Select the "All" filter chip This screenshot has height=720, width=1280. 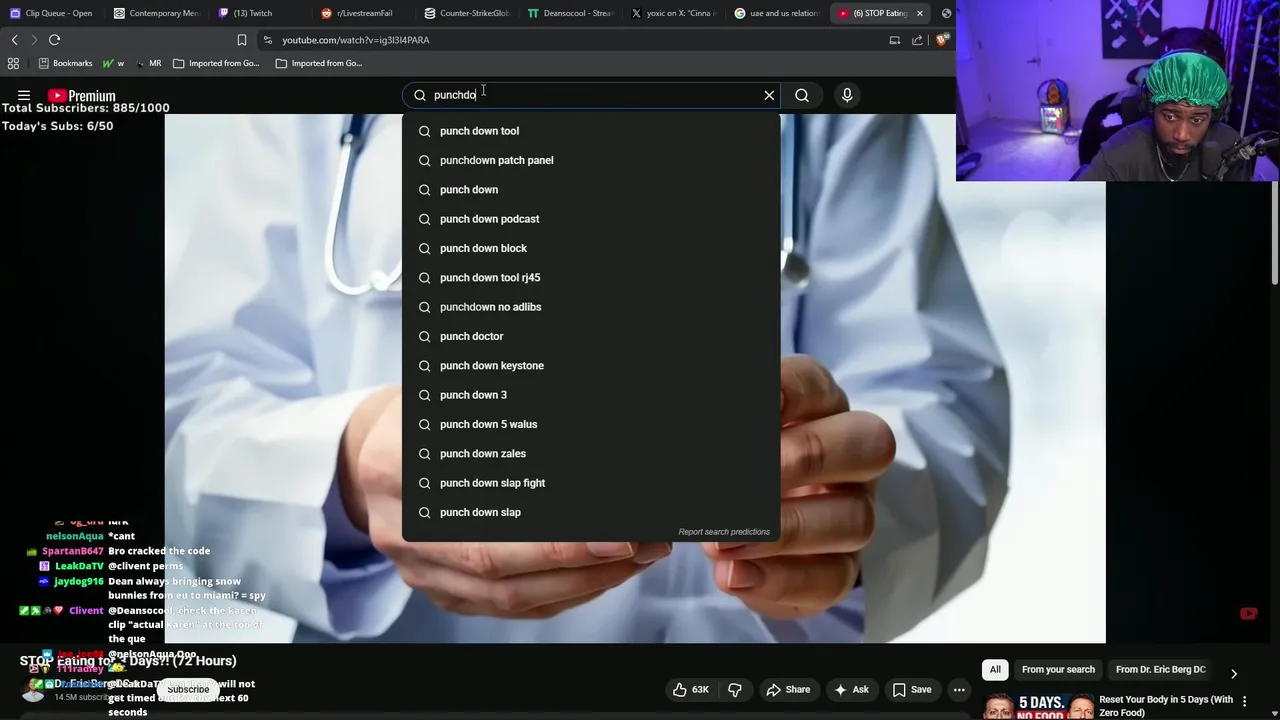pos(995,669)
